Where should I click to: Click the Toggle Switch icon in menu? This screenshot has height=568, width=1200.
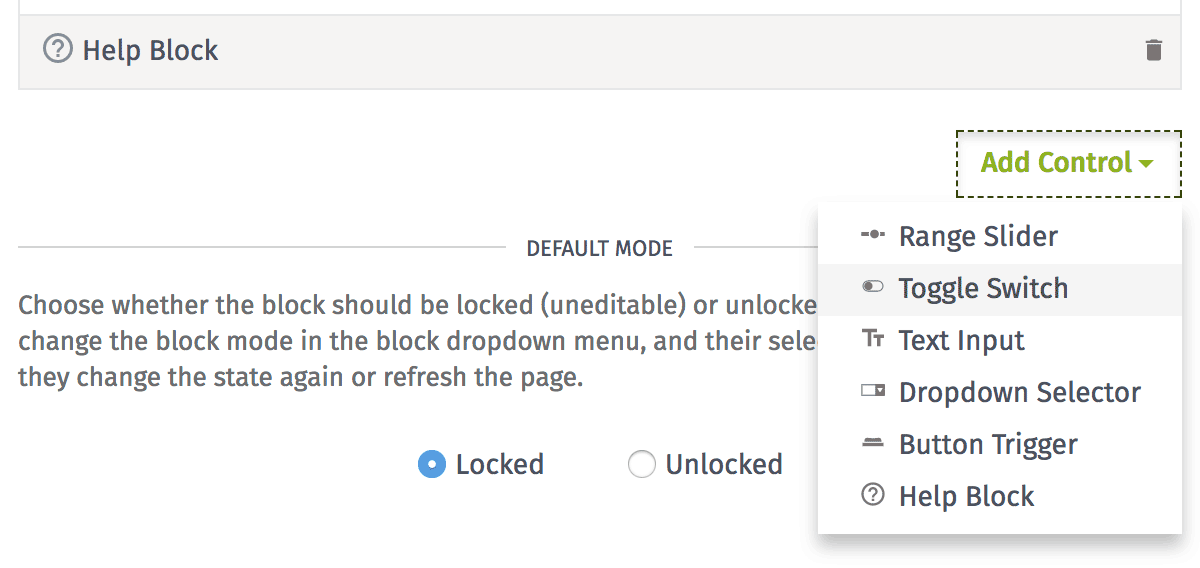872,288
